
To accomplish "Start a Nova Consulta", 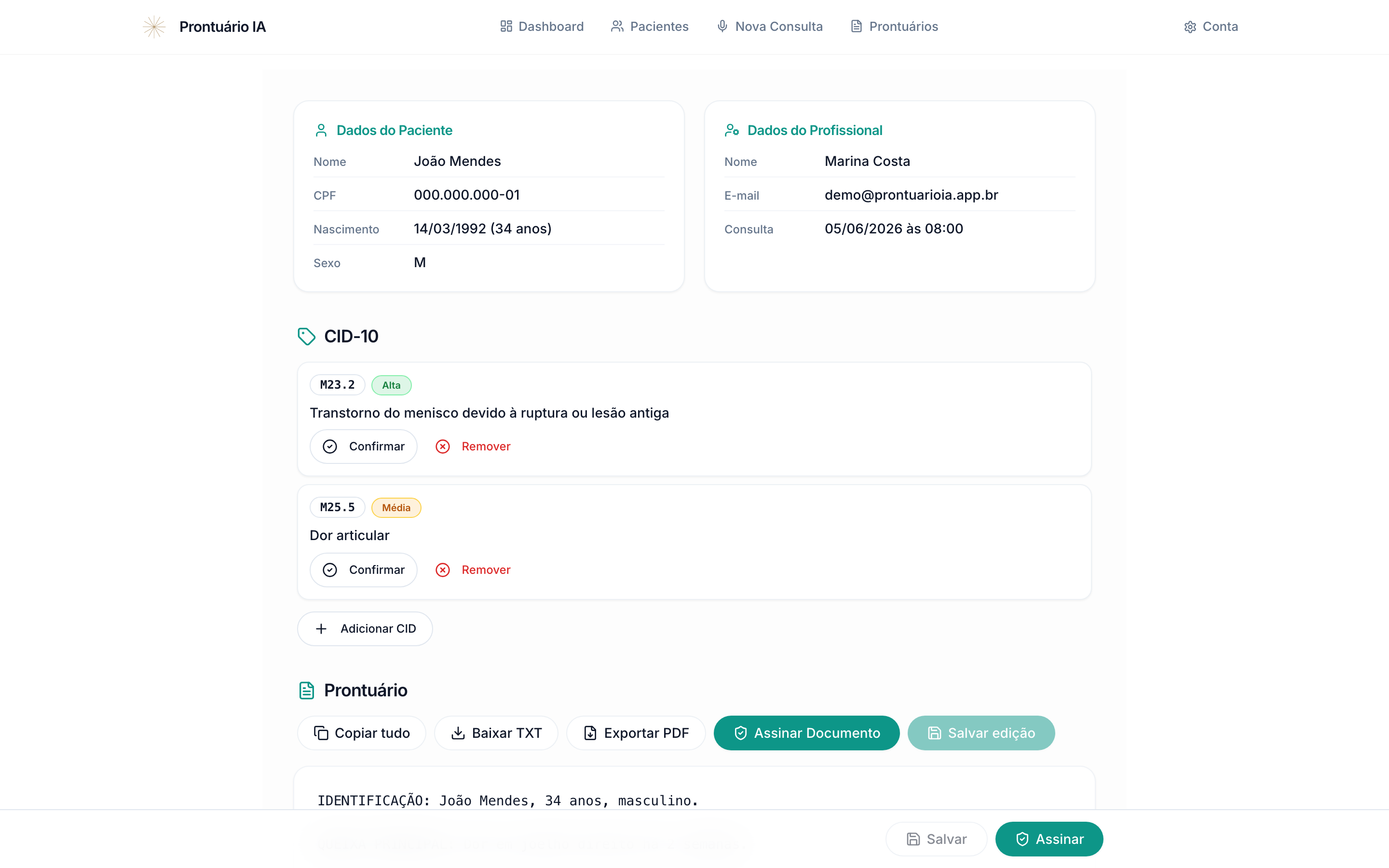I will pyautogui.click(x=770, y=27).
